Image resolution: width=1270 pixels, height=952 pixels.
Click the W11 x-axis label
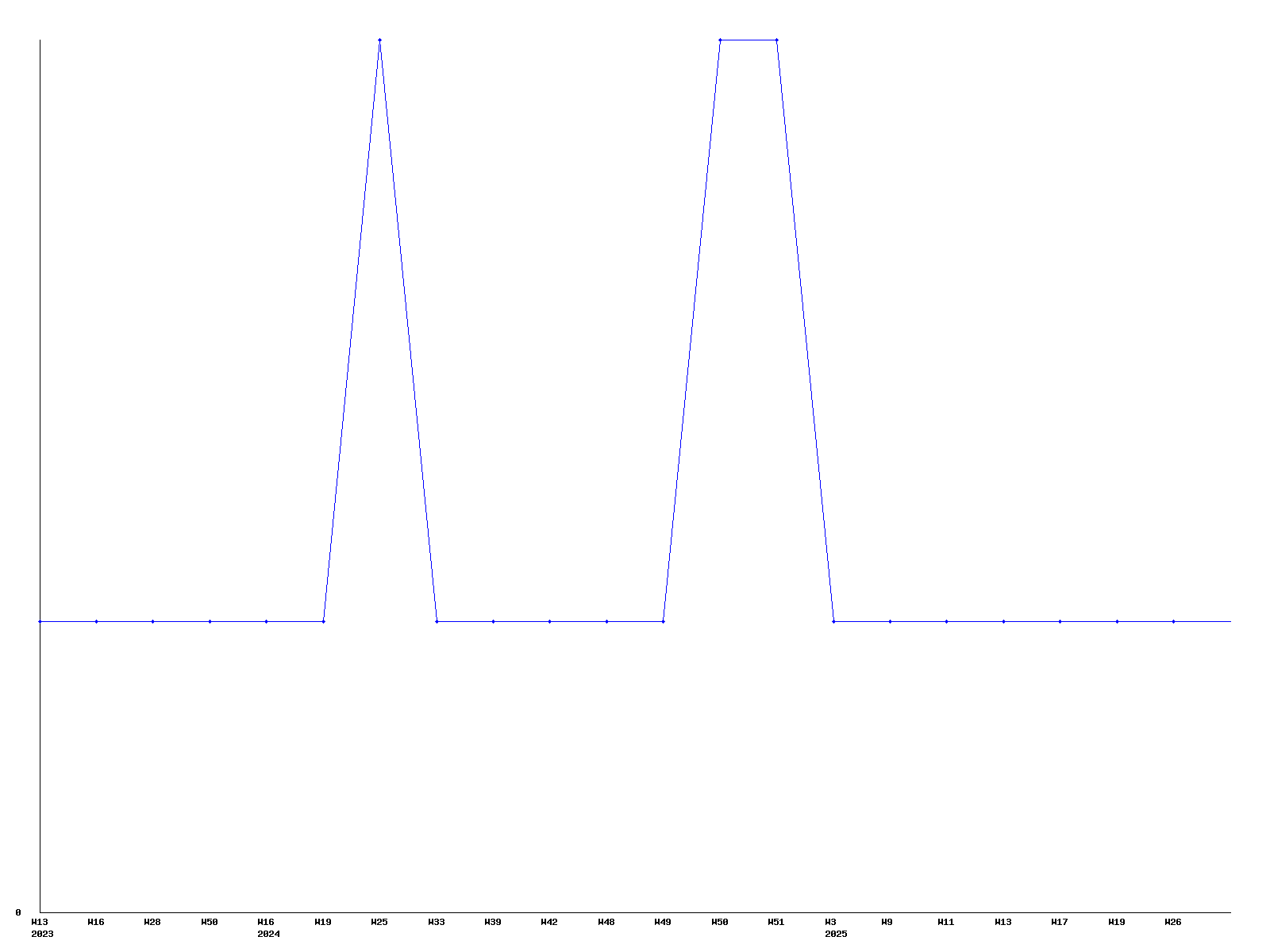click(946, 922)
